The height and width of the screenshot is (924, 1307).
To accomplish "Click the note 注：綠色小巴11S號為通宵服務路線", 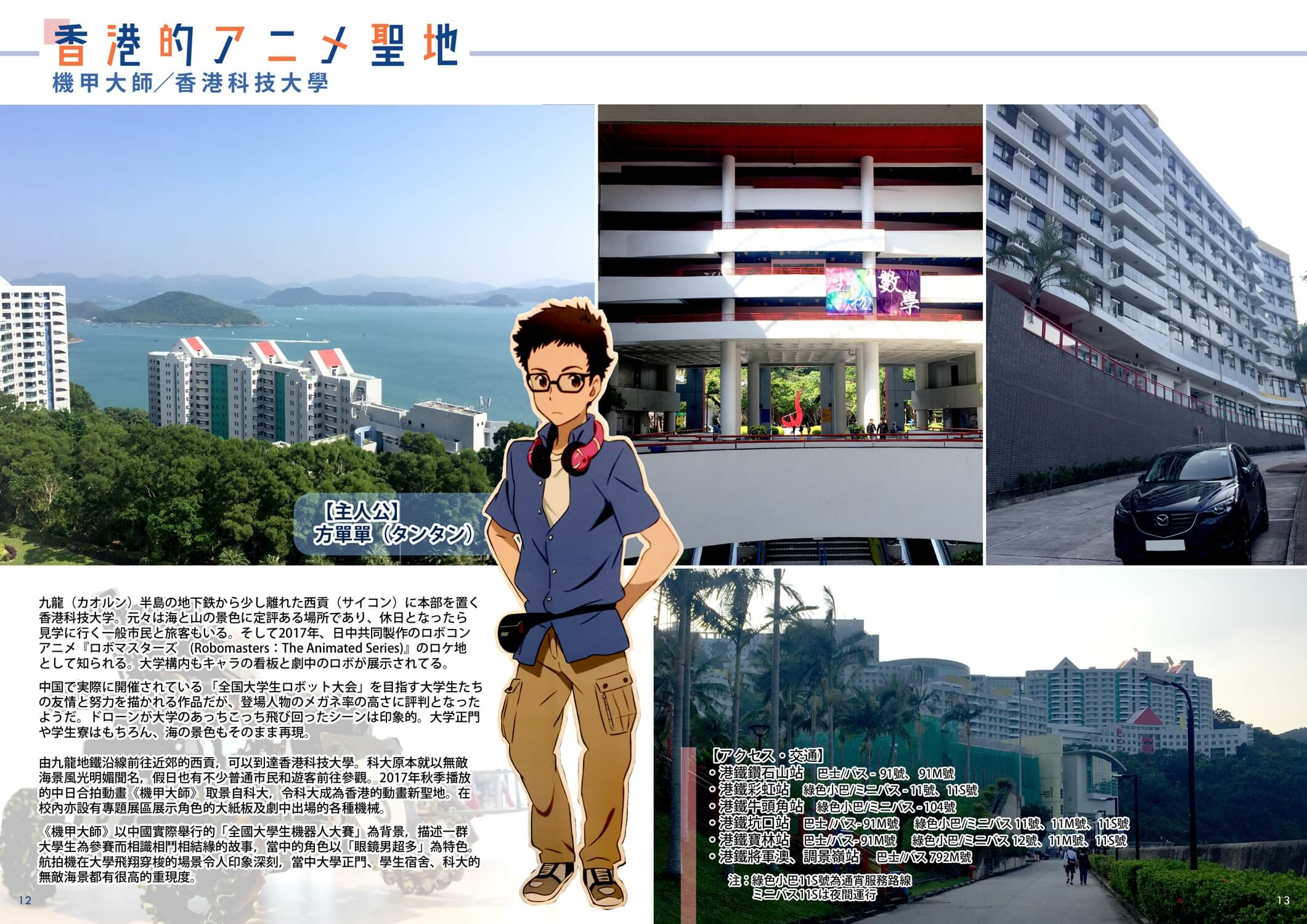I will tap(819, 881).
